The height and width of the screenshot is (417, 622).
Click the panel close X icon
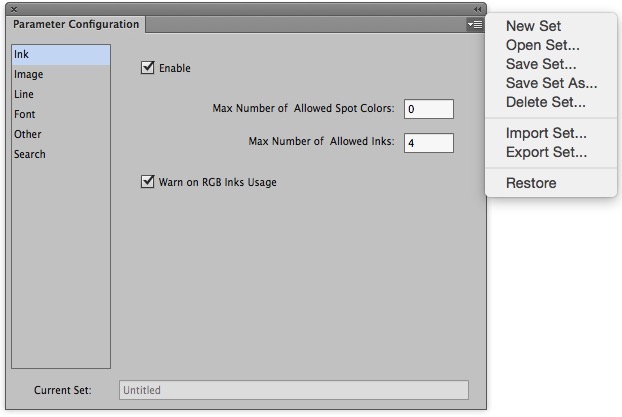(x=13, y=8)
